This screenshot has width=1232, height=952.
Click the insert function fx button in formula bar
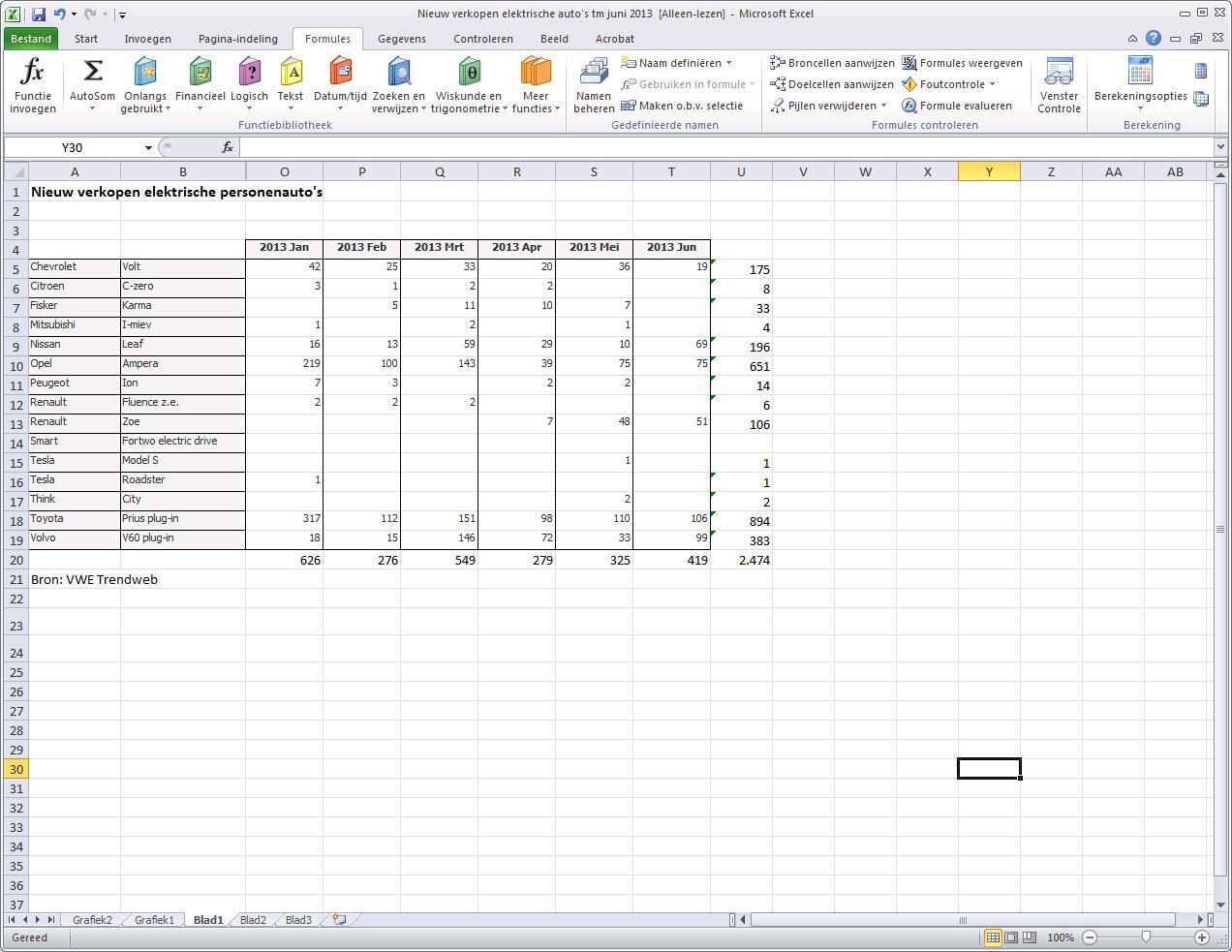pos(228,147)
